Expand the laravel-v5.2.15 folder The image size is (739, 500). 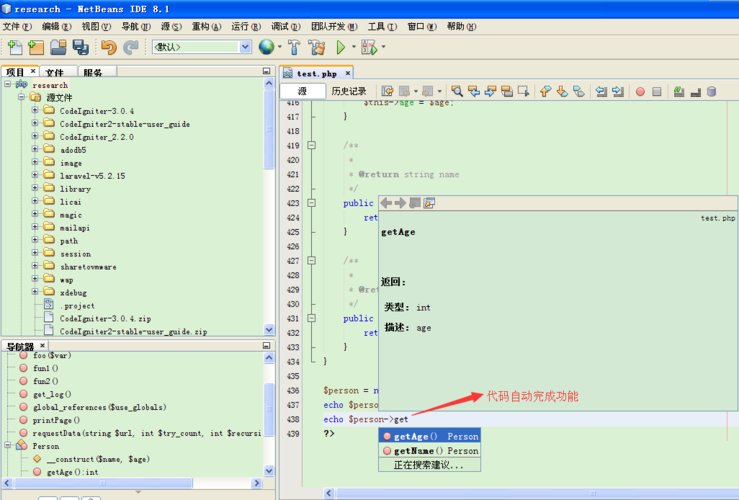click(35, 175)
